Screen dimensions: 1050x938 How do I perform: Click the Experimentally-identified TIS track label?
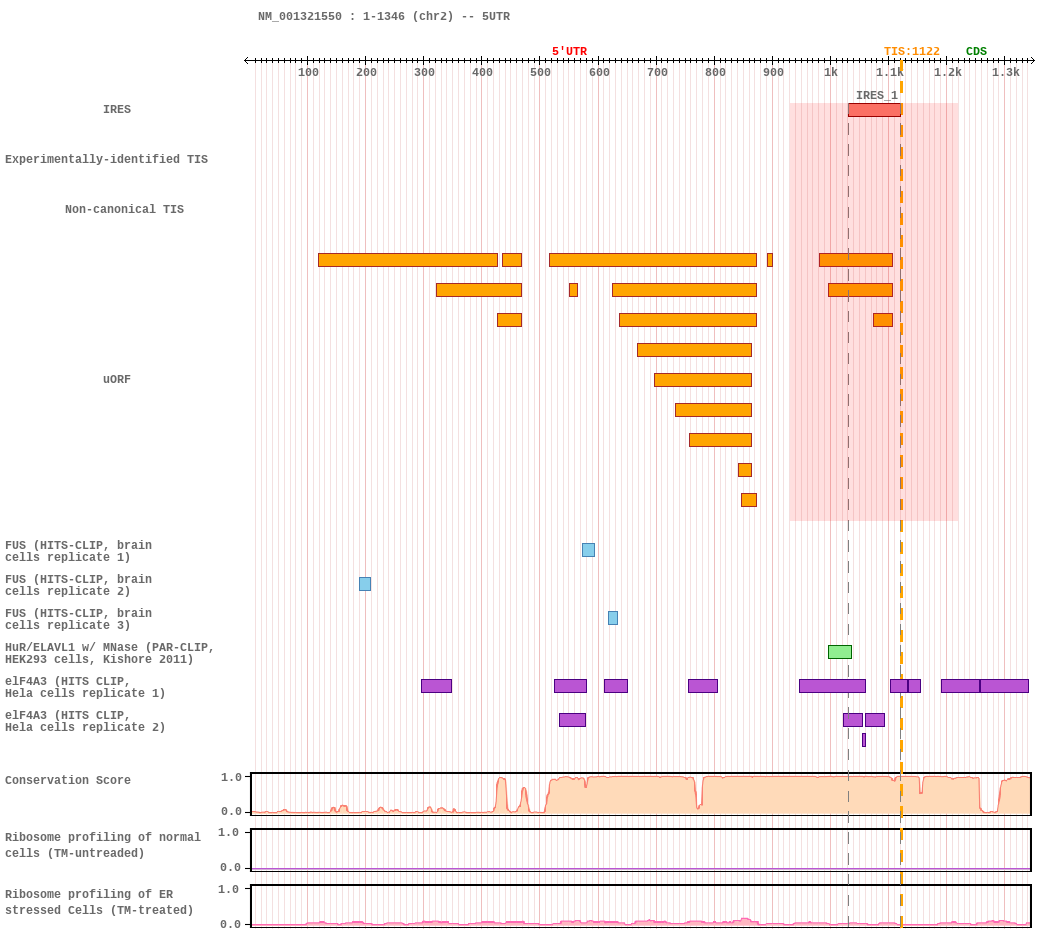coord(106,160)
